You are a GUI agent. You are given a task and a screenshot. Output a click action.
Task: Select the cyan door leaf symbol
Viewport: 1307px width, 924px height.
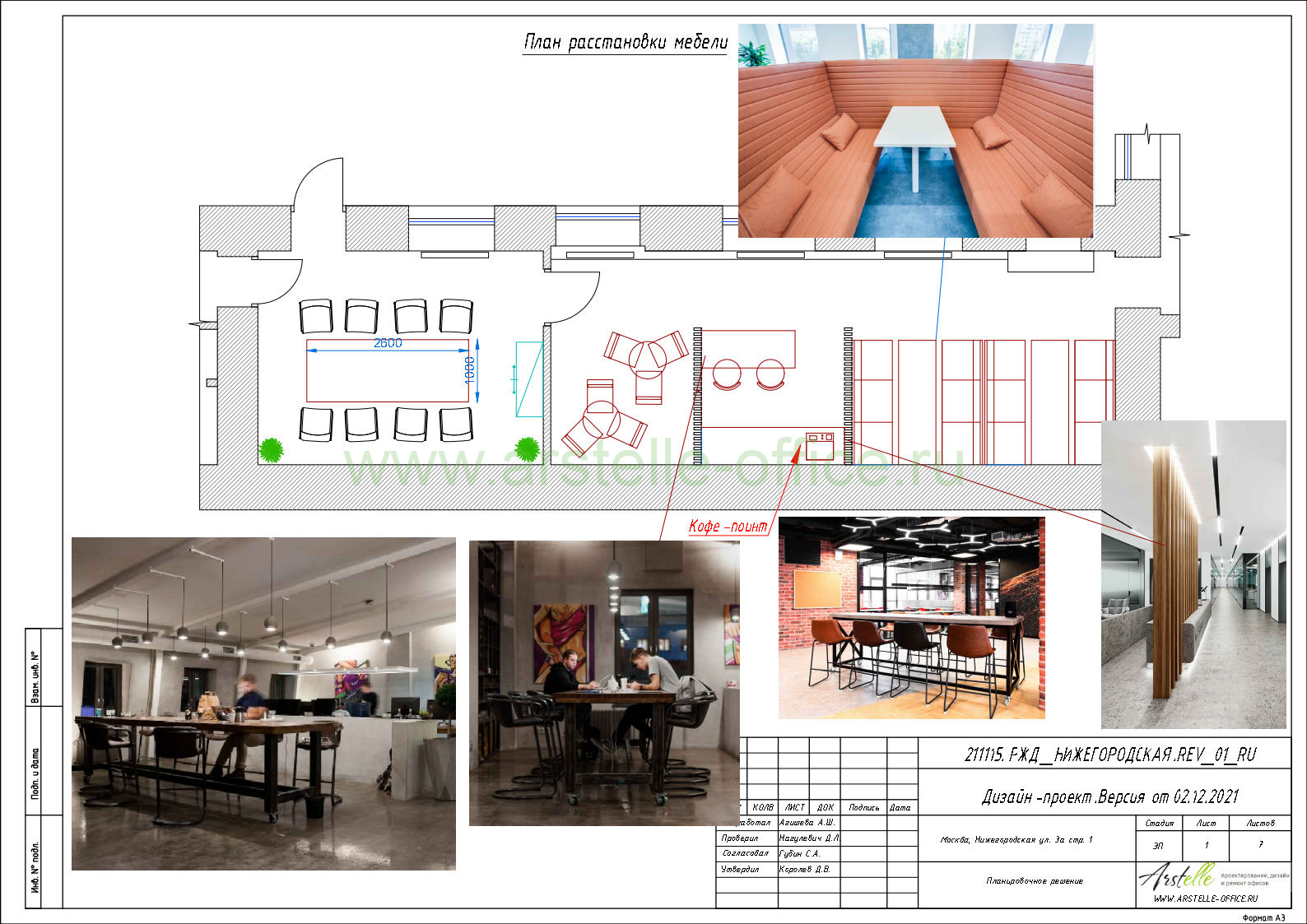pos(529,379)
